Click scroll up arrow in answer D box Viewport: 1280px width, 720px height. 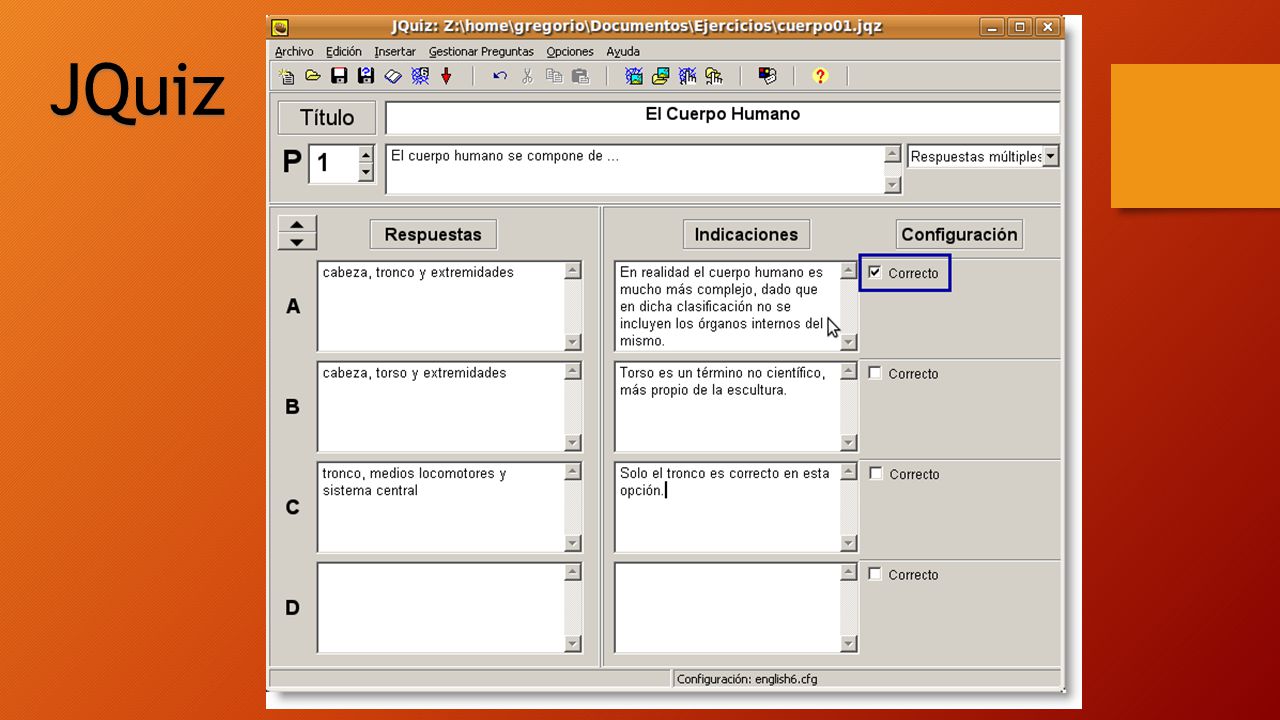[573, 572]
